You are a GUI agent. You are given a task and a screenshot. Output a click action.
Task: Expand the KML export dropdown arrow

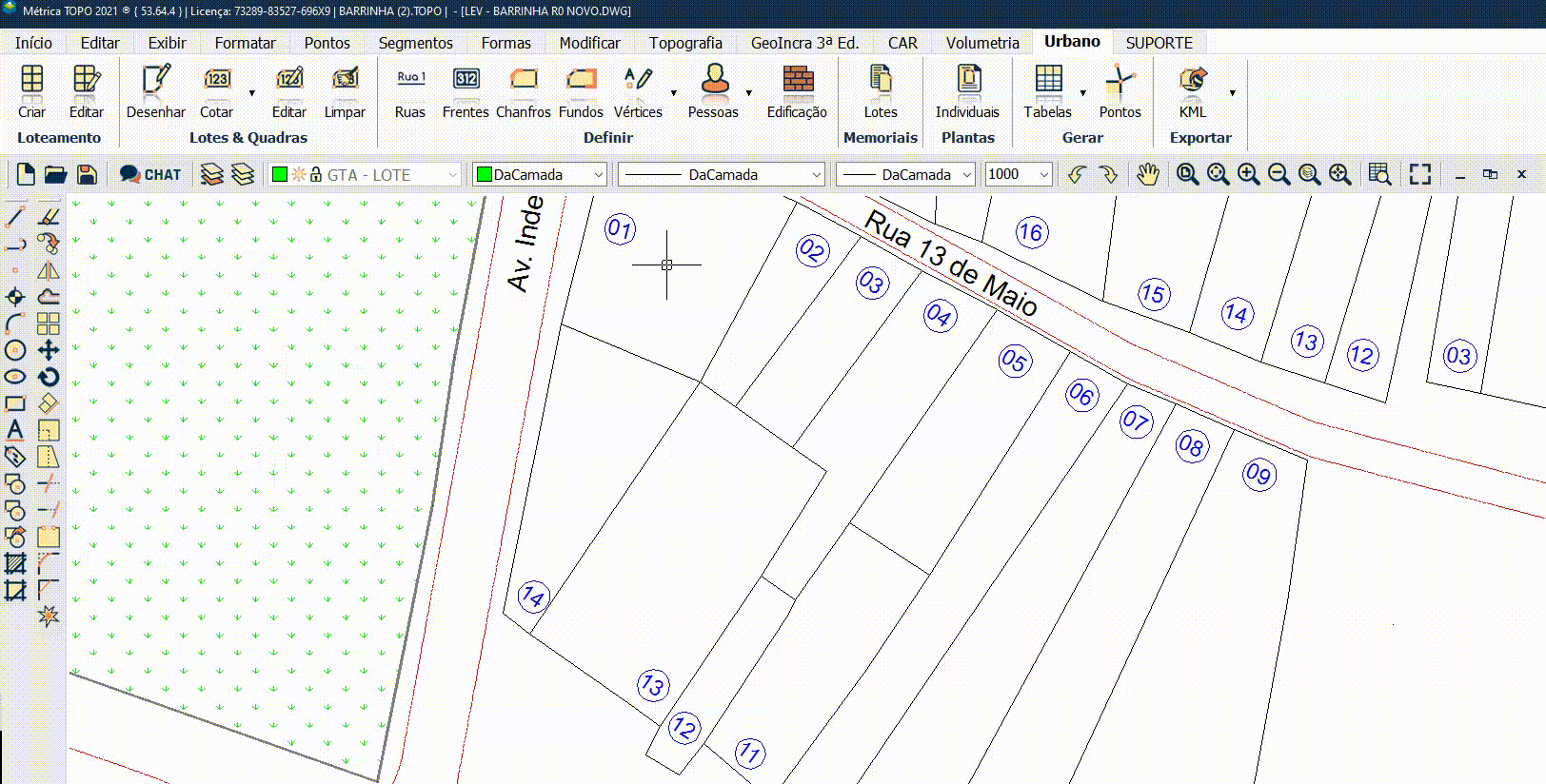click(x=1232, y=93)
